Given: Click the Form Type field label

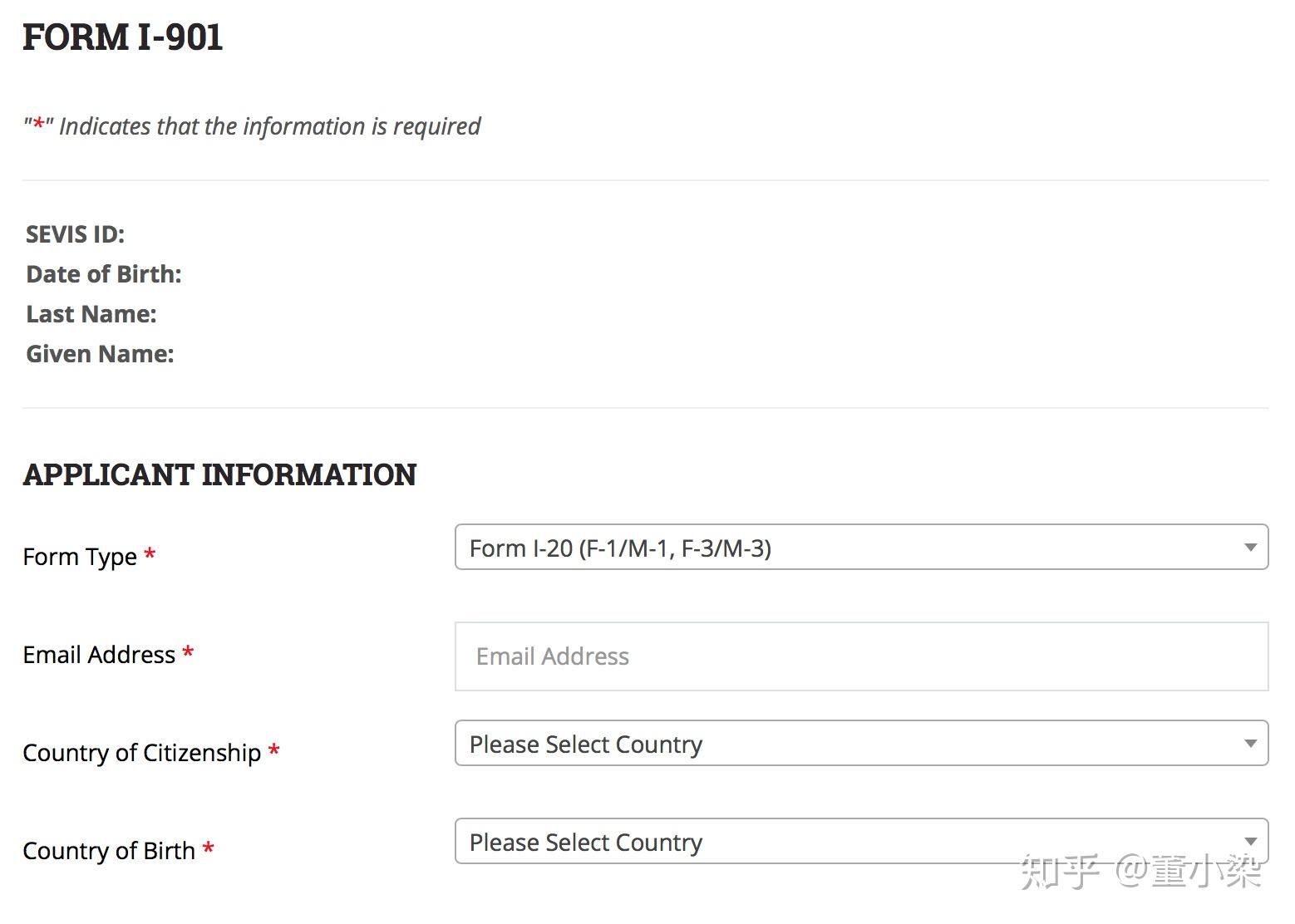Looking at the screenshot, I should pos(80,557).
